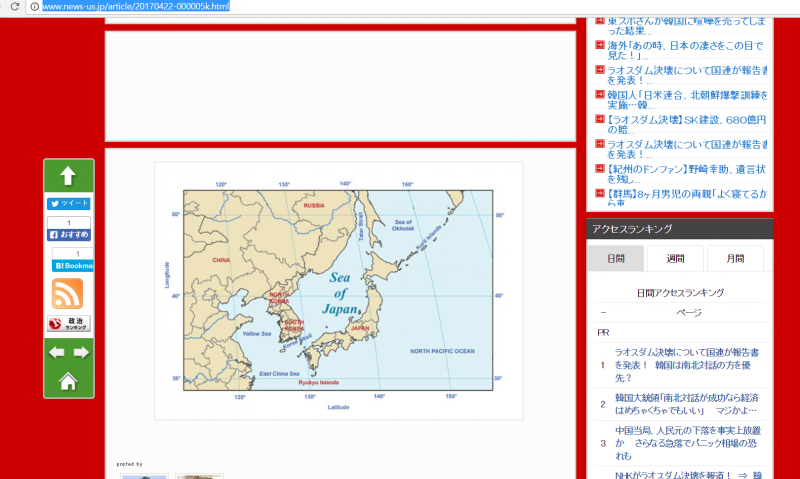Click the Hatena B! Bookmark button
Viewport: 800px width, 479px height.
click(x=72, y=266)
